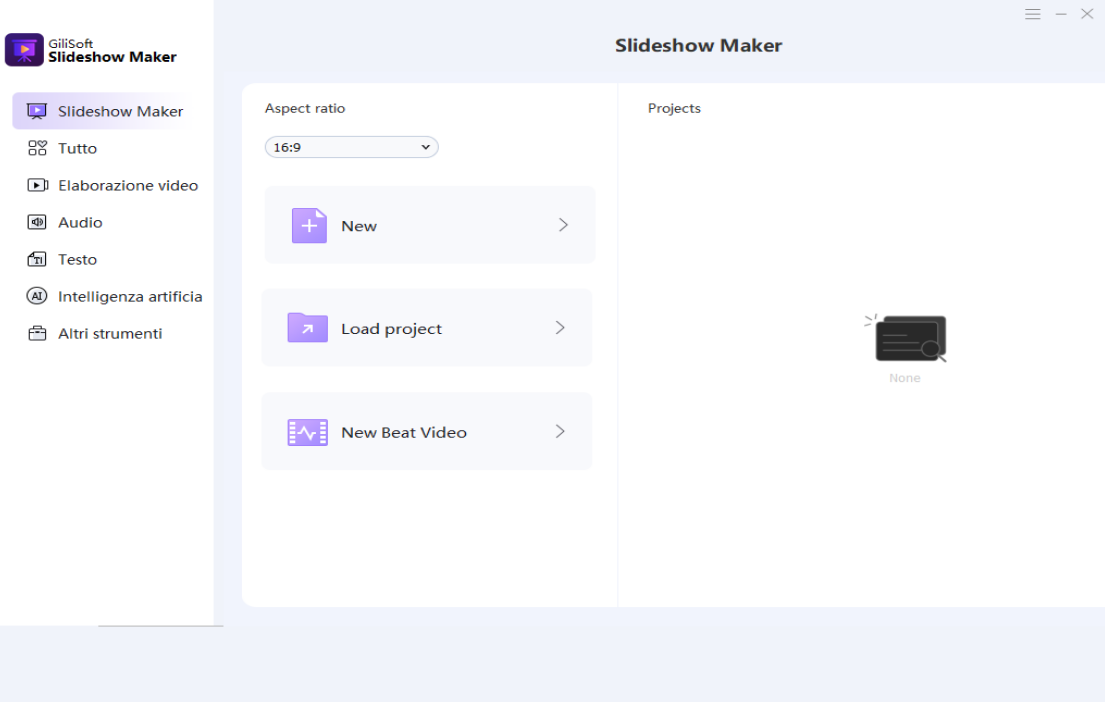Create a New slideshow project
This screenshot has width=1105, height=702.
pyautogui.click(x=430, y=226)
